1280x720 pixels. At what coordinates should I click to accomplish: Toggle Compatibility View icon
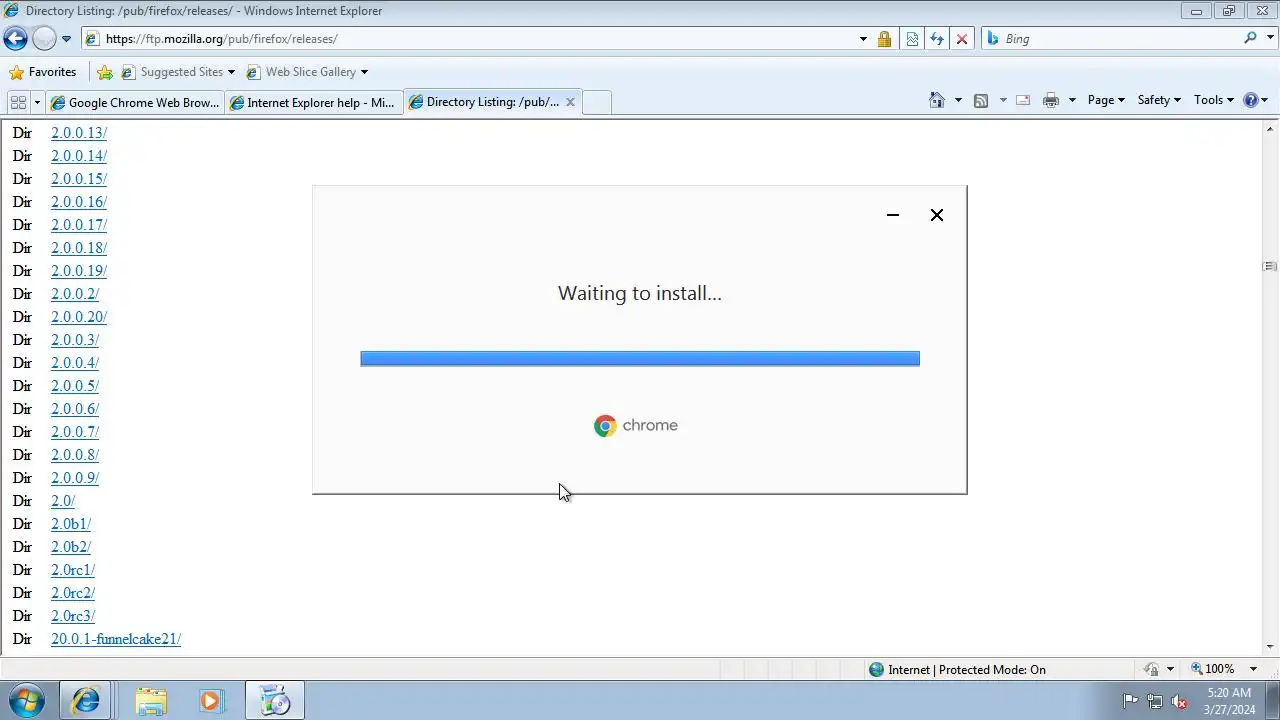(912, 39)
